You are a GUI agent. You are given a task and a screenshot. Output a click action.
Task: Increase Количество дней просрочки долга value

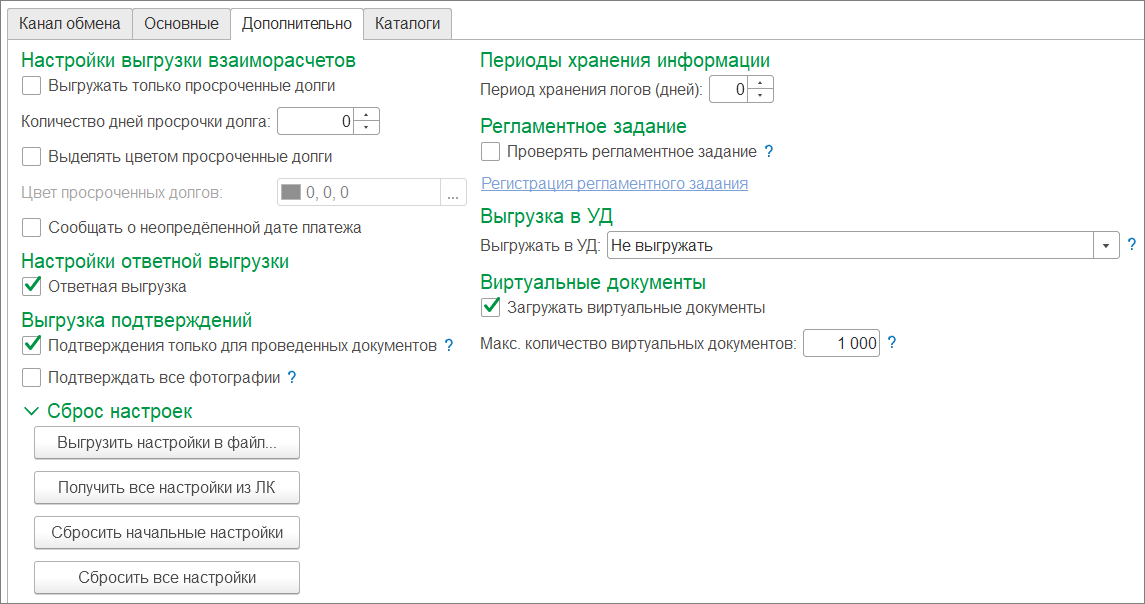[x=366, y=115]
